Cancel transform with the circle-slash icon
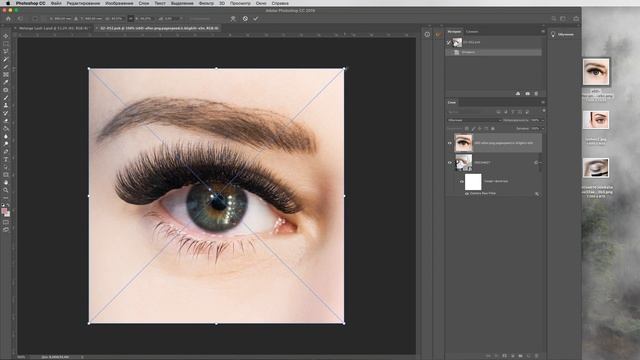 245,19
